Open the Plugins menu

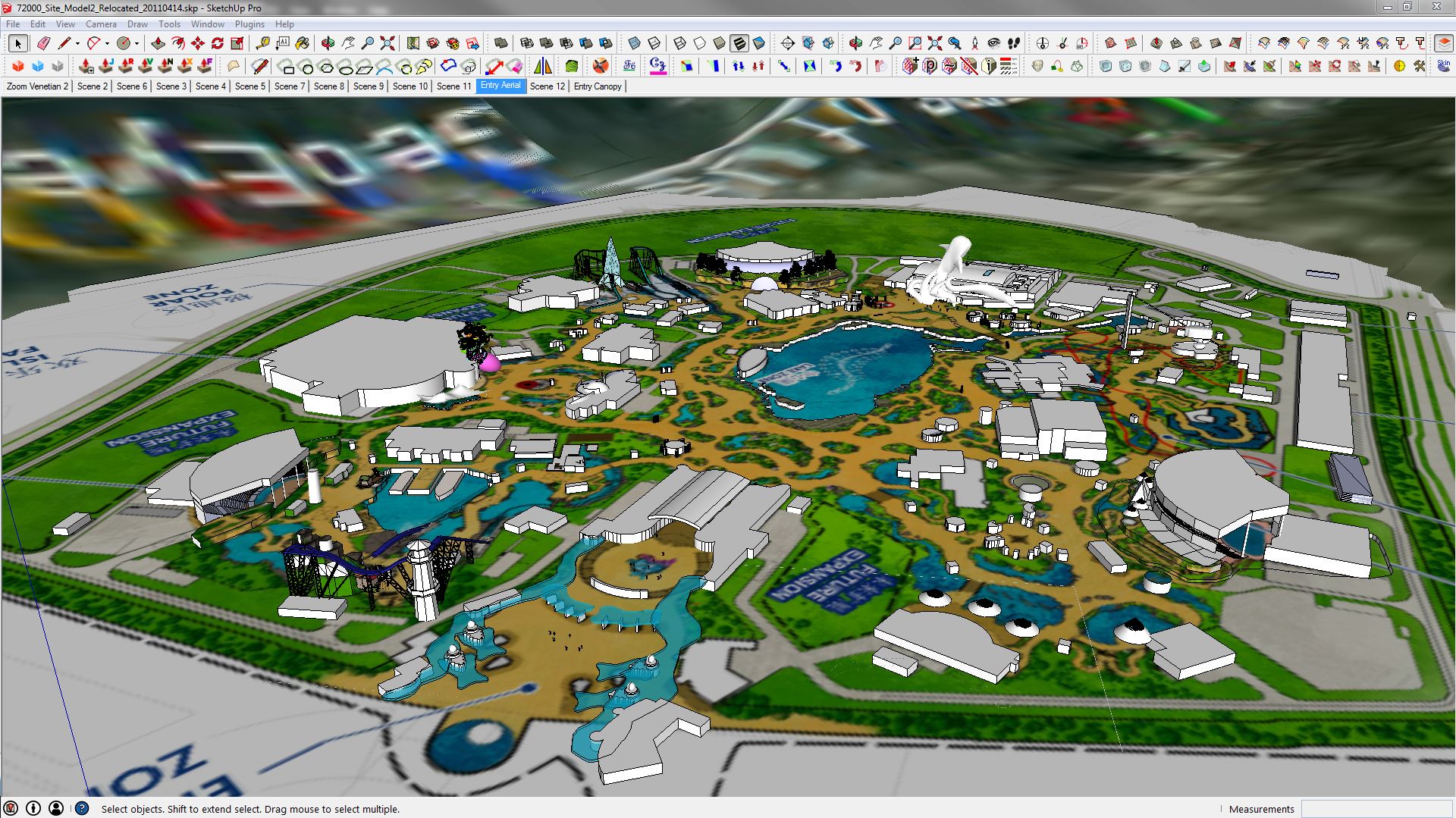(249, 24)
